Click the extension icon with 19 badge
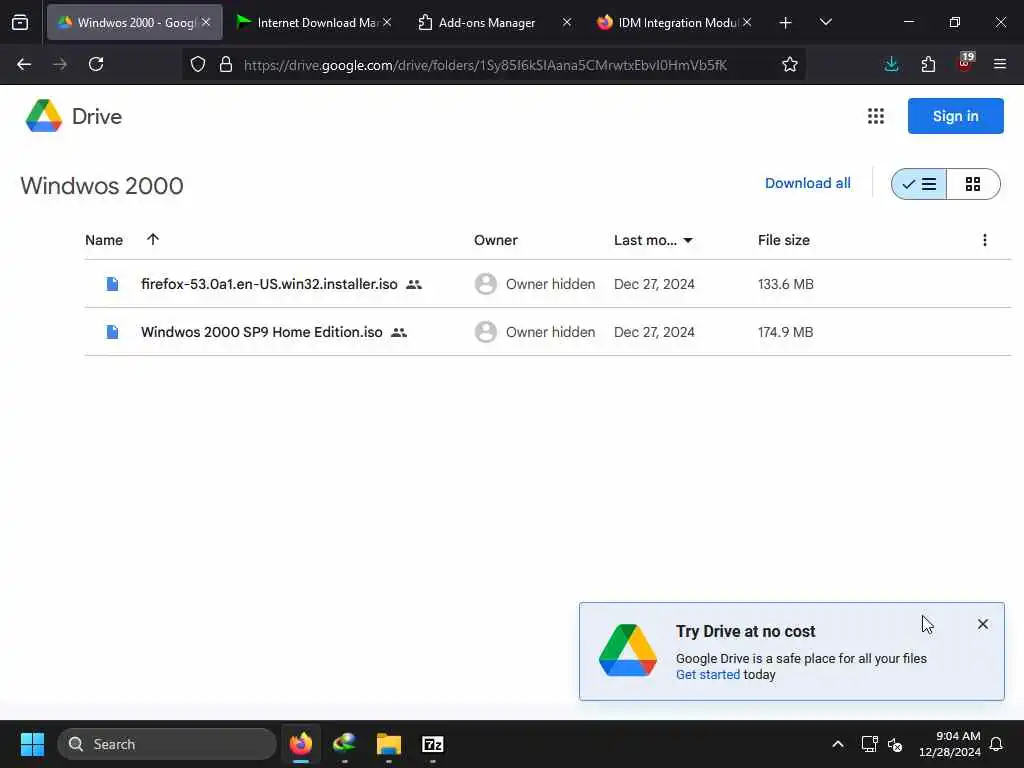 965,63
